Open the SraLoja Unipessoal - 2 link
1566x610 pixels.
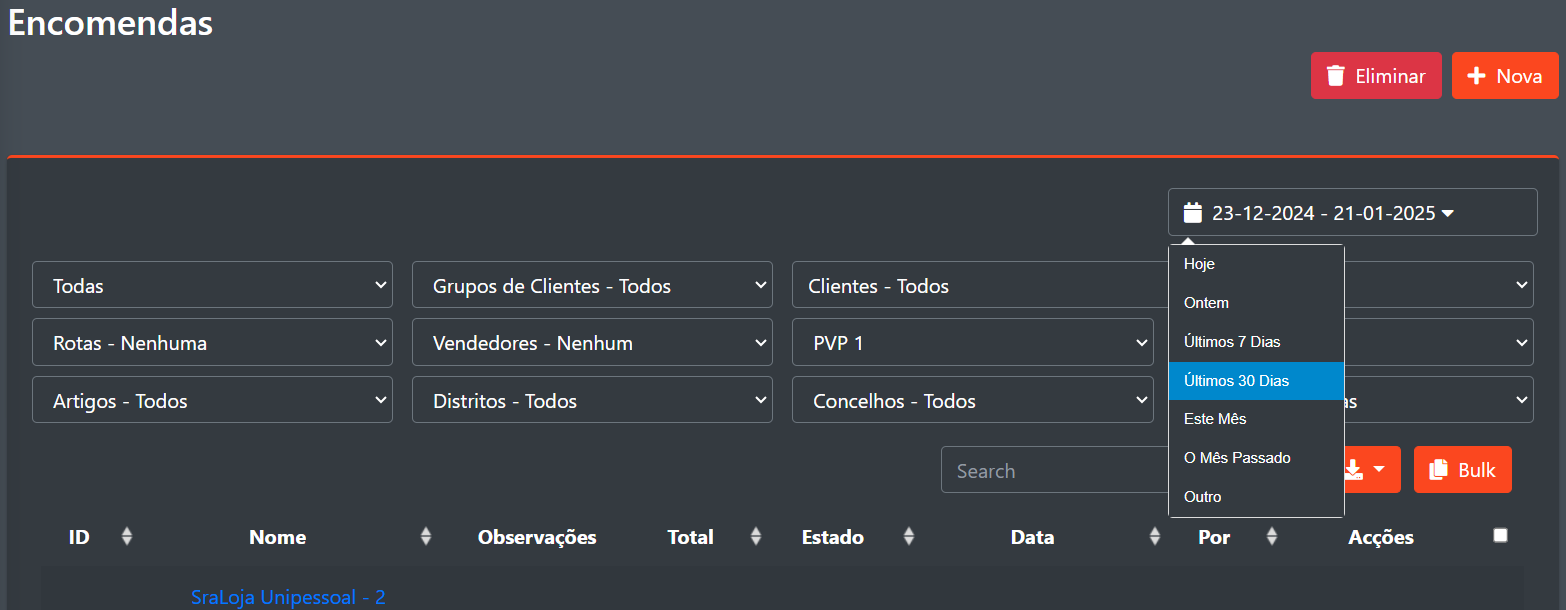click(288, 597)
